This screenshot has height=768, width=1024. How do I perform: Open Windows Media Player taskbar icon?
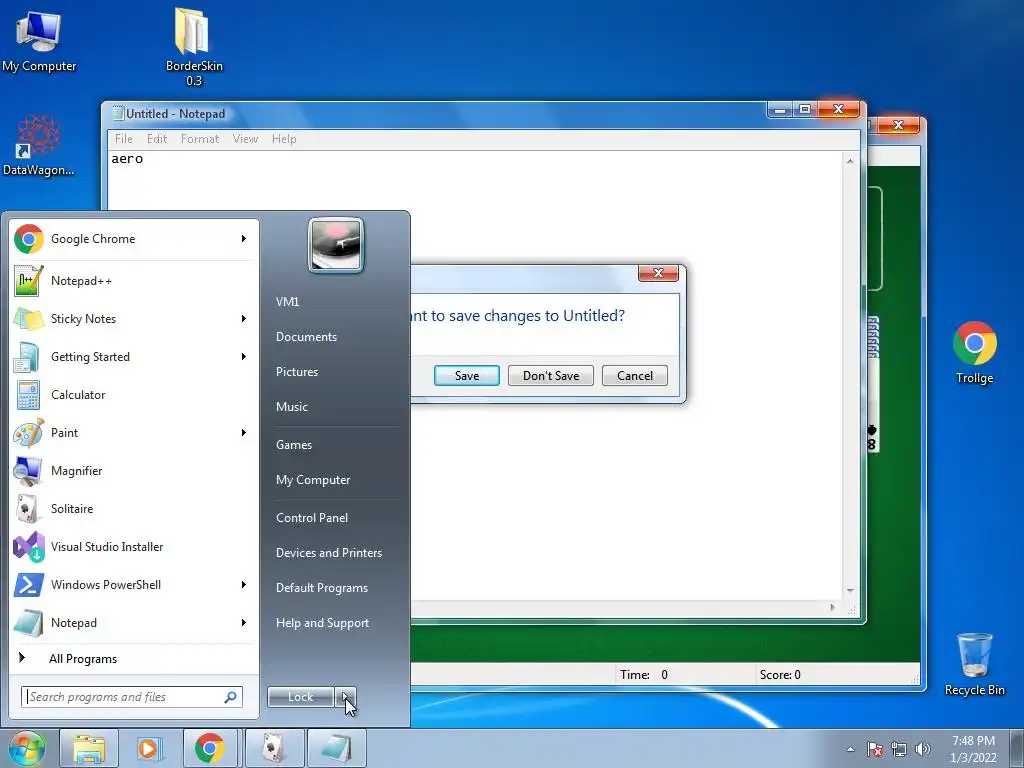tap(149, 748)
